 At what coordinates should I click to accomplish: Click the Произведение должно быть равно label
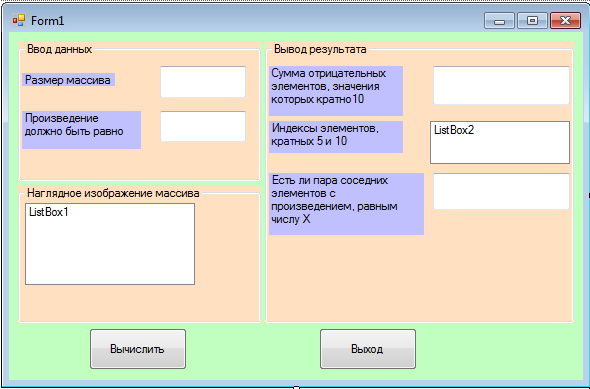[x=81, y=130]
